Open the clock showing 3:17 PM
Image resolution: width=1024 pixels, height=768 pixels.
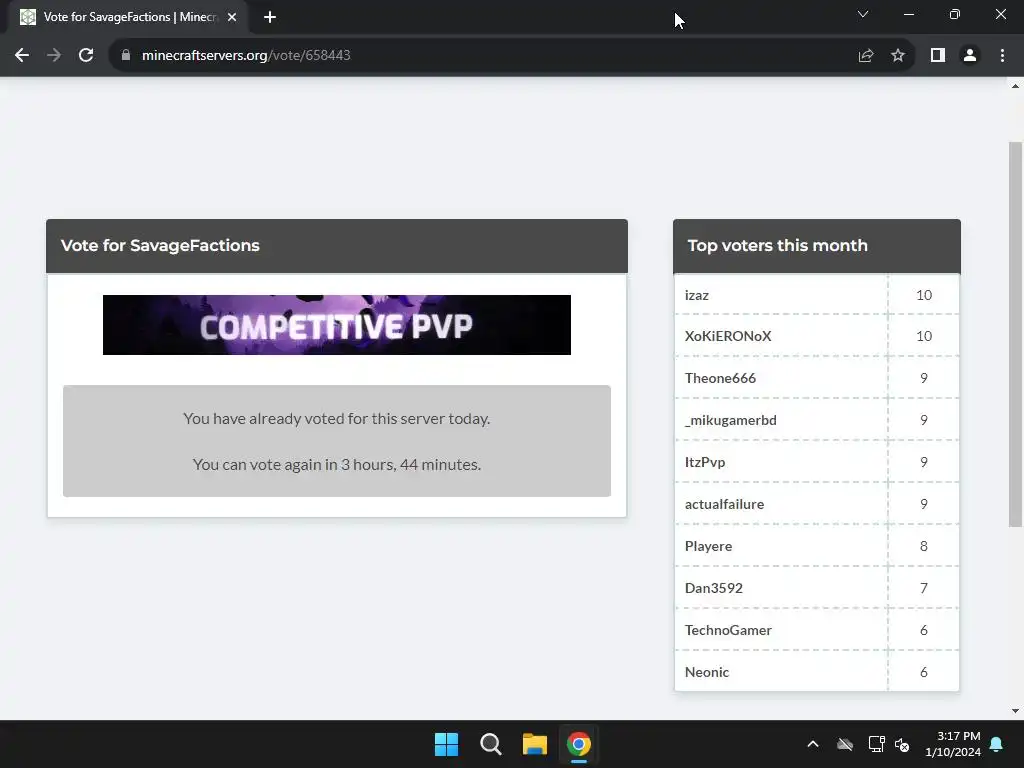coord(953,744)
